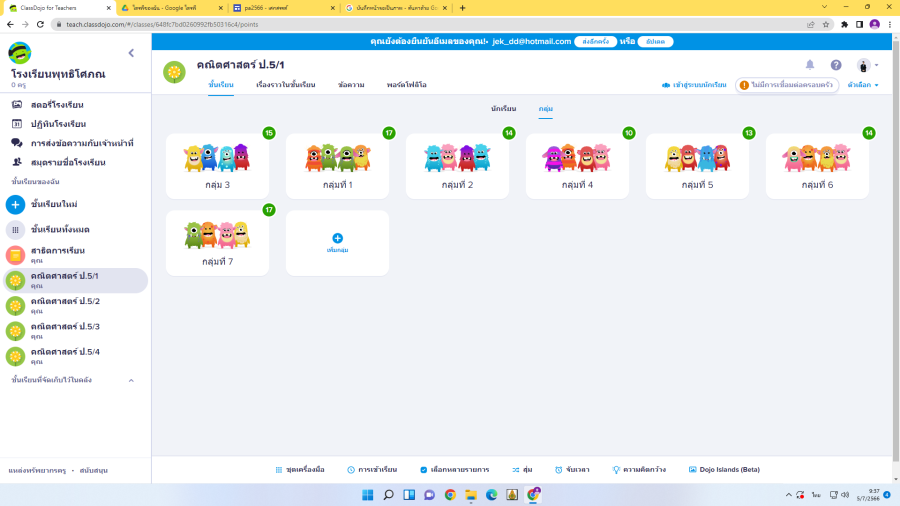This screenshot has width=900, height=506.
Task: Open Dojo Islands (Beta)
Action: [724, 469]
